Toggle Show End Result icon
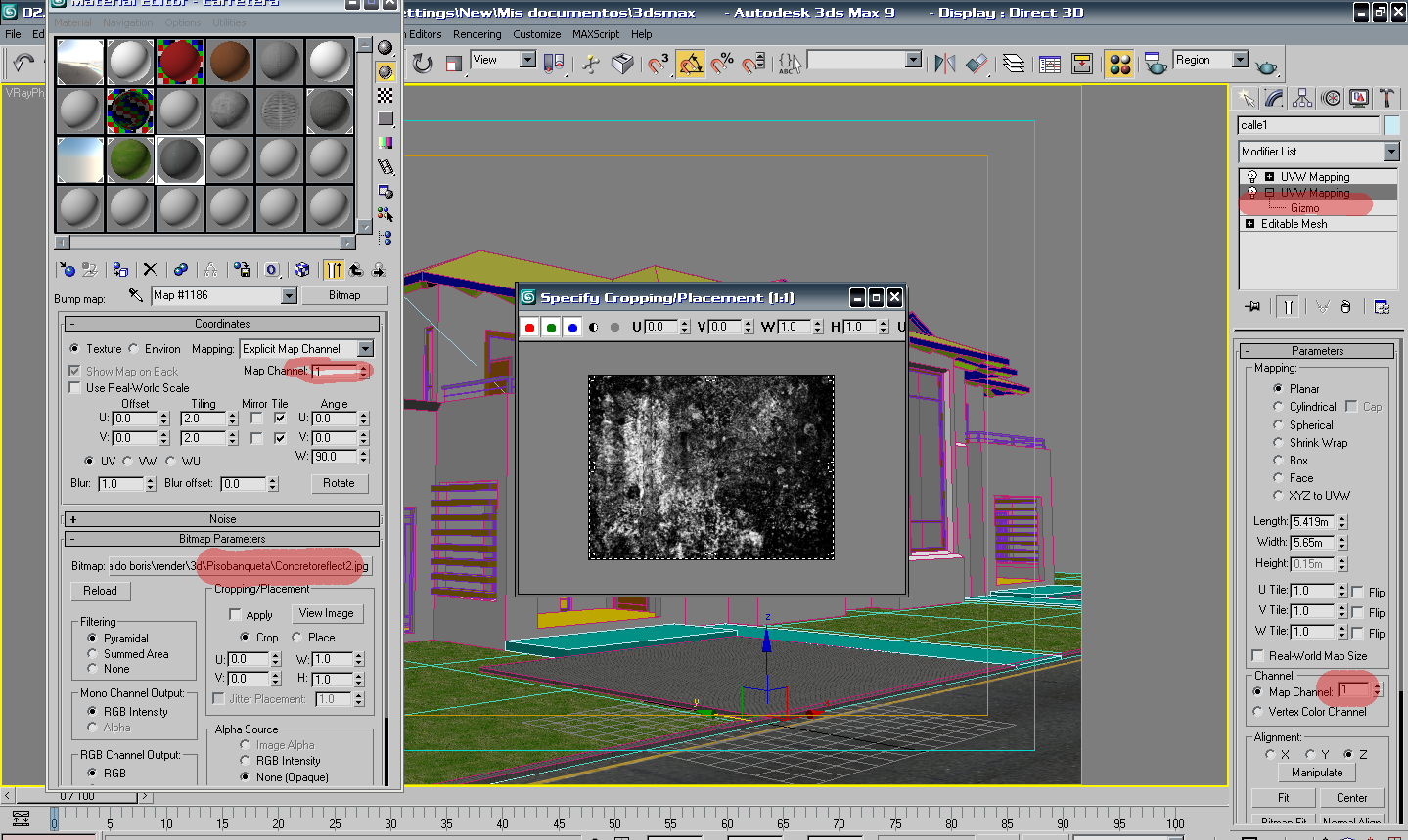The width and height of the screenshot is (1408, 840). 334,269
